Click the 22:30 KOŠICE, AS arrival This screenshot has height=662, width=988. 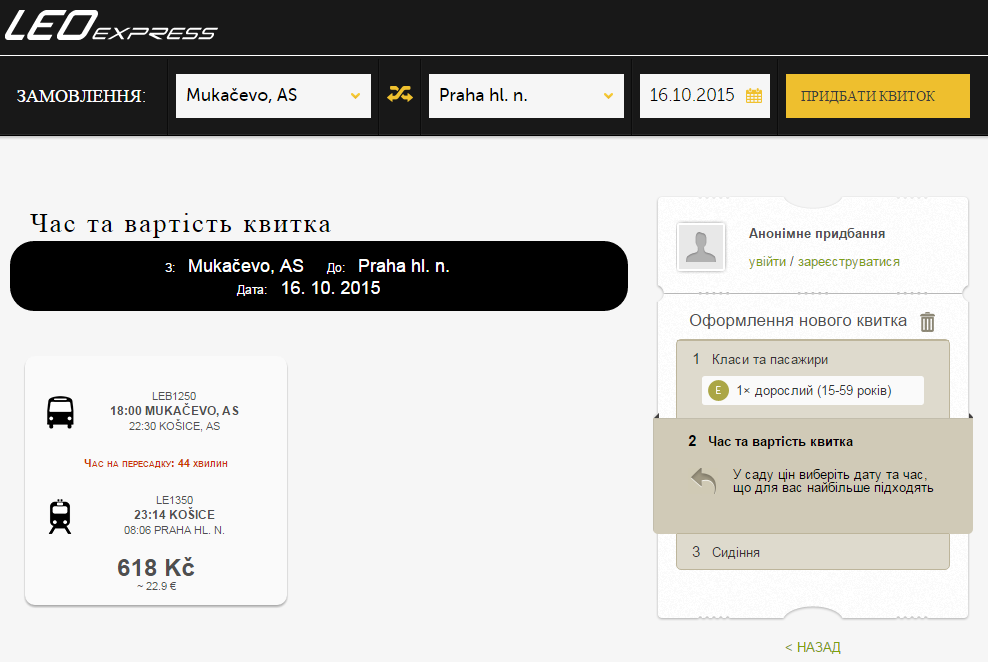(x=175, y=426)
